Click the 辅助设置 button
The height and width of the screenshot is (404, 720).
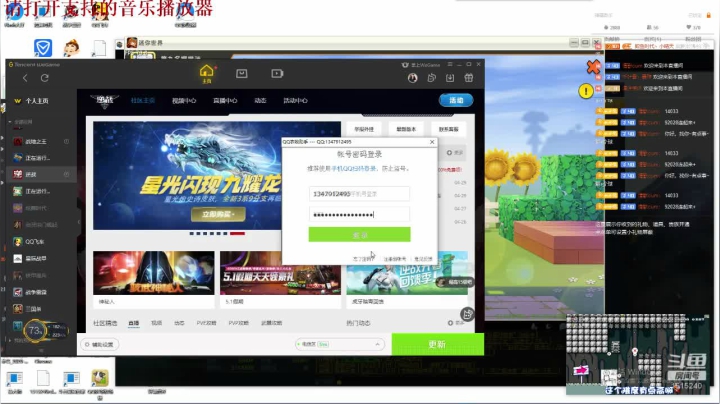[x=100, y=344]
